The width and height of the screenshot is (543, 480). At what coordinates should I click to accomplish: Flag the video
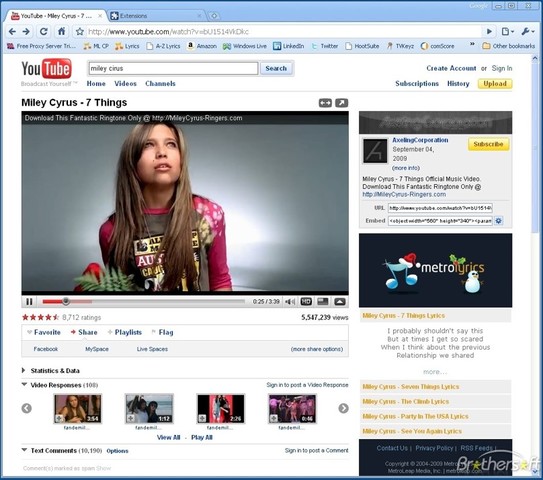162,332
